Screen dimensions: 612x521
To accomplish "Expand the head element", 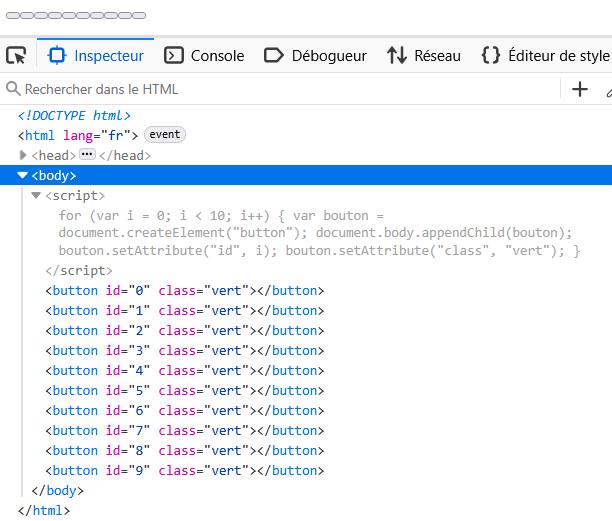I will [23, 155].
